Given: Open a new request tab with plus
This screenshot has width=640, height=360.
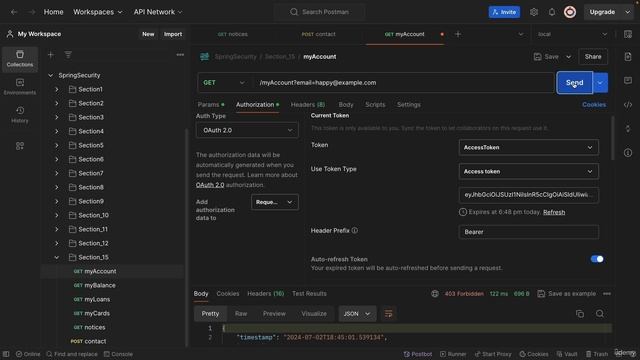Looking at the screenshot, I should (458, 34).
